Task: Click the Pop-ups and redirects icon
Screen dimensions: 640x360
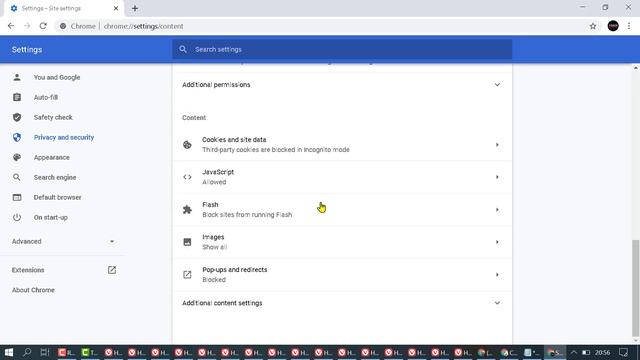Action: [187, 275]
